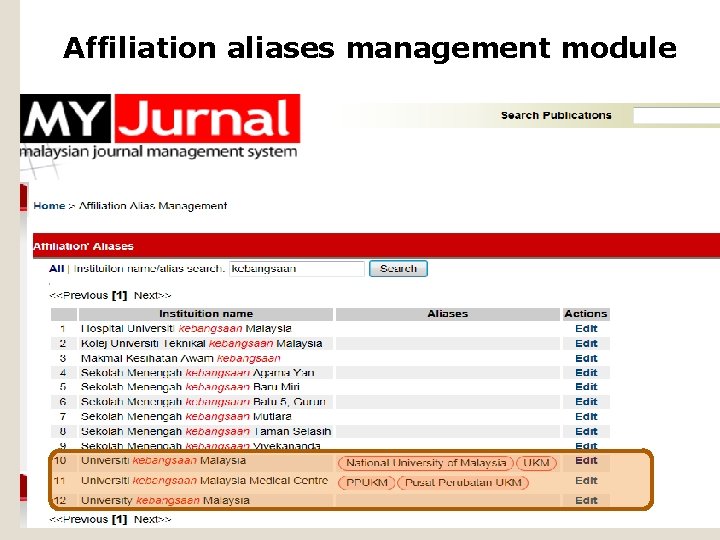
Task: Click the UKM alias tag
Action: [536, 463]
